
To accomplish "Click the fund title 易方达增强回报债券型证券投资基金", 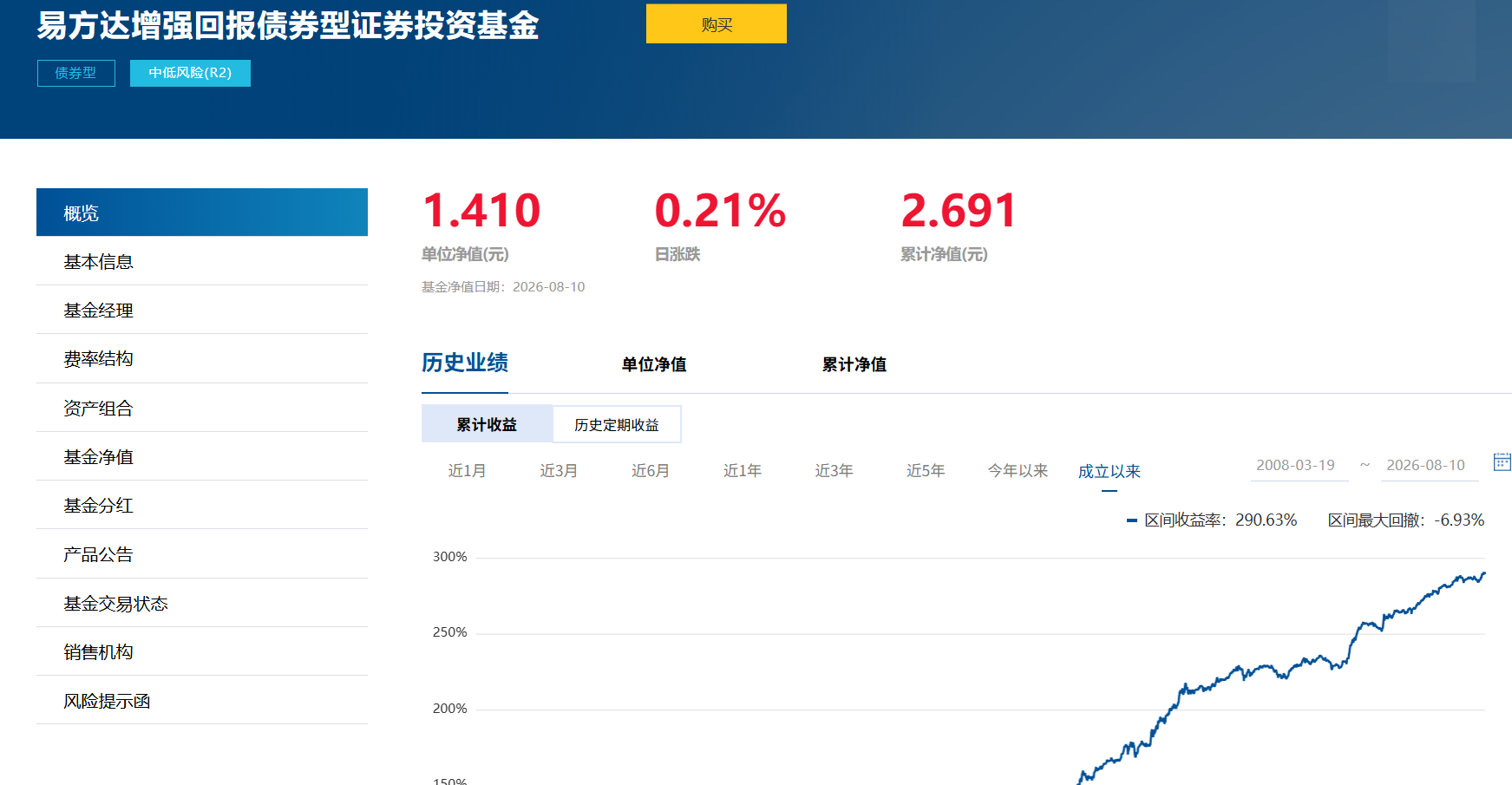I will tap(288, 25).
